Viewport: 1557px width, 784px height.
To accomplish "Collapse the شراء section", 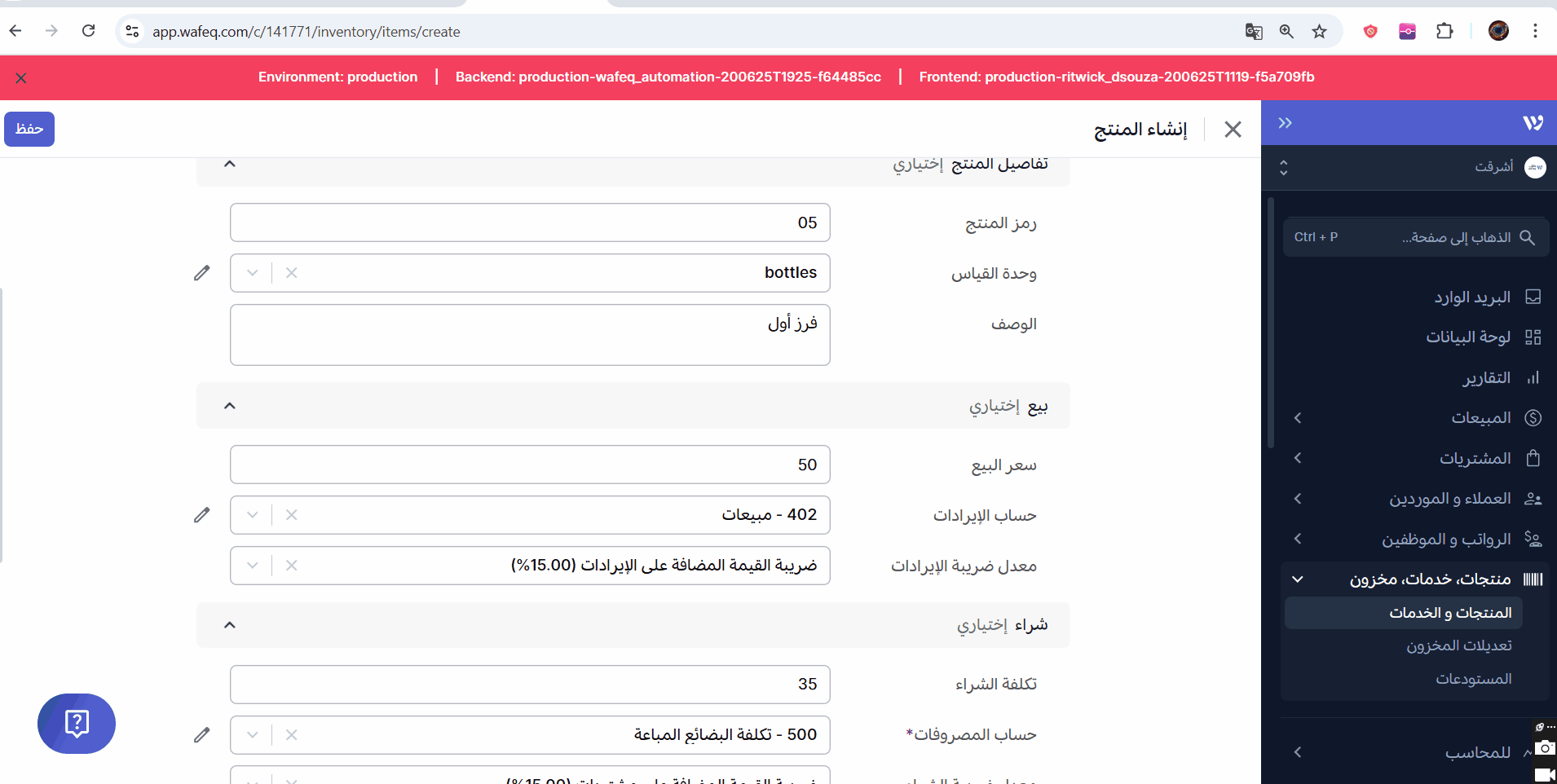I will pyautogui.click(x=230, y=625).
